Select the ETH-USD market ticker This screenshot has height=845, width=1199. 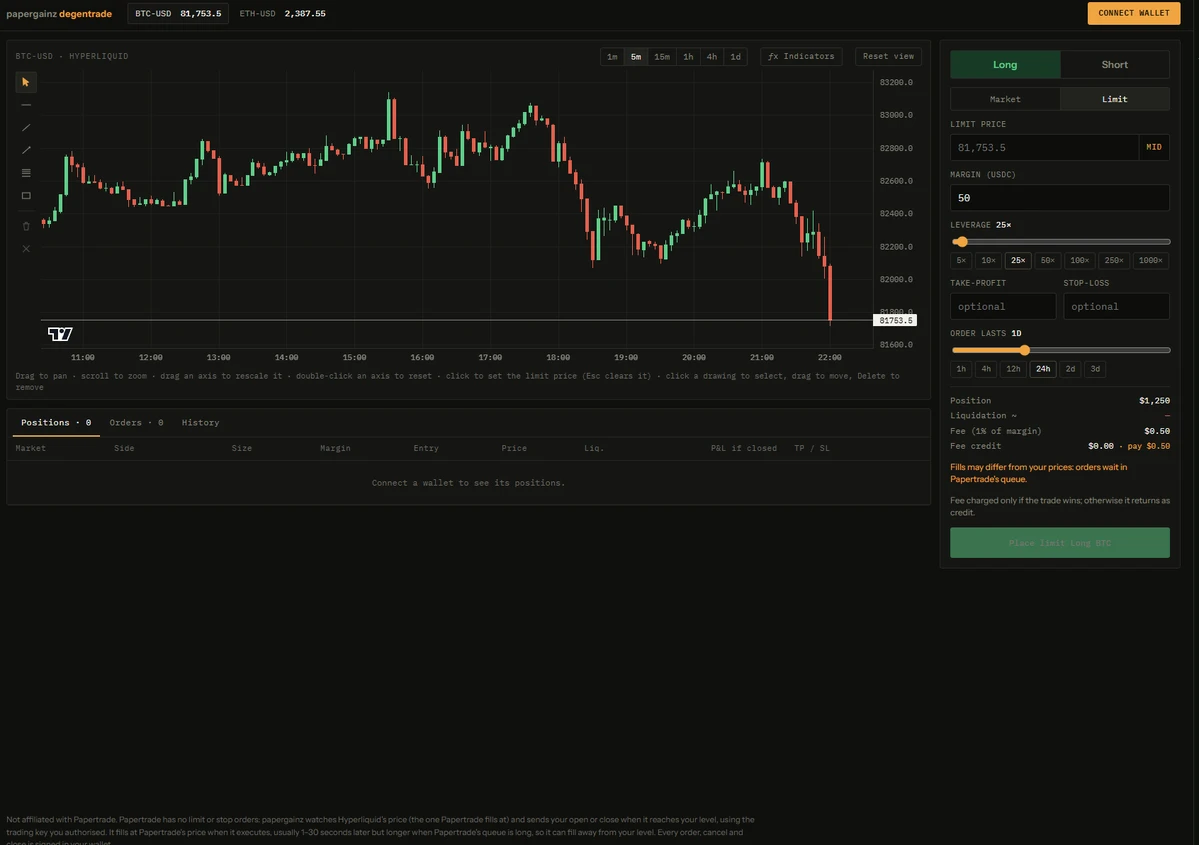[x=282, y=14]
